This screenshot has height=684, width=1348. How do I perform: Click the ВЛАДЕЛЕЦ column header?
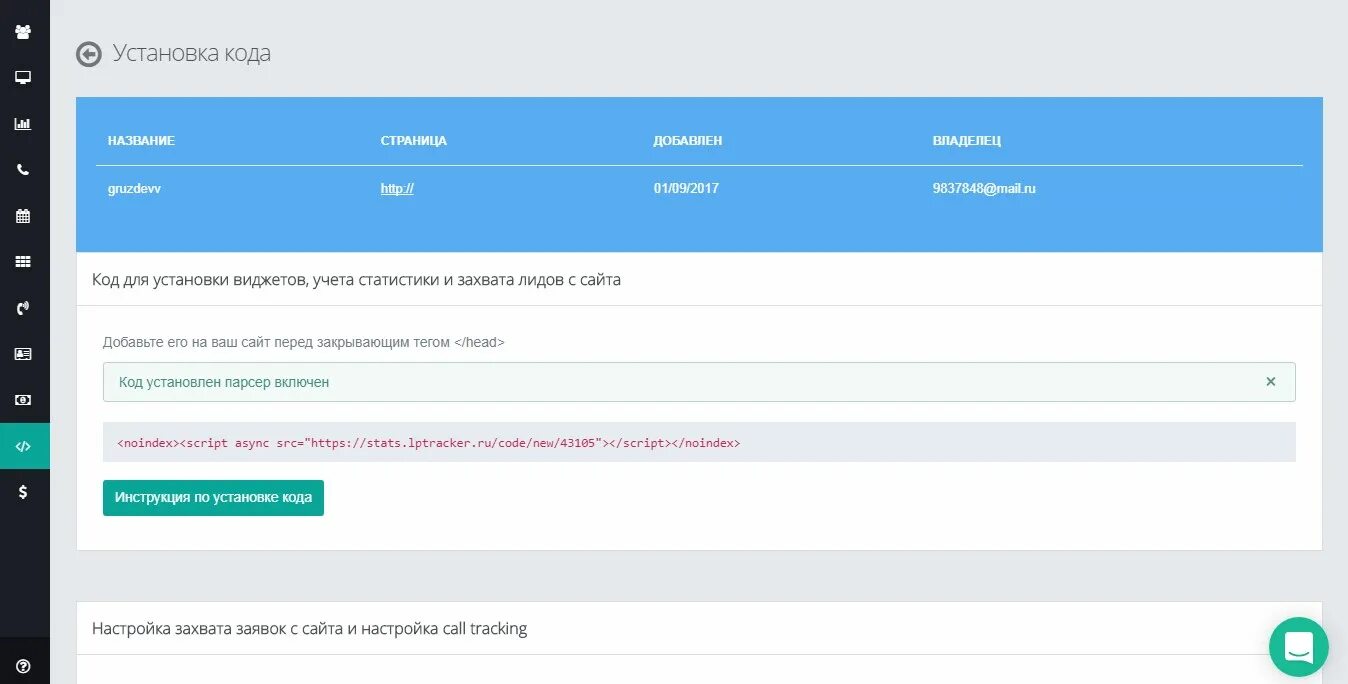[x=967, y=141]
